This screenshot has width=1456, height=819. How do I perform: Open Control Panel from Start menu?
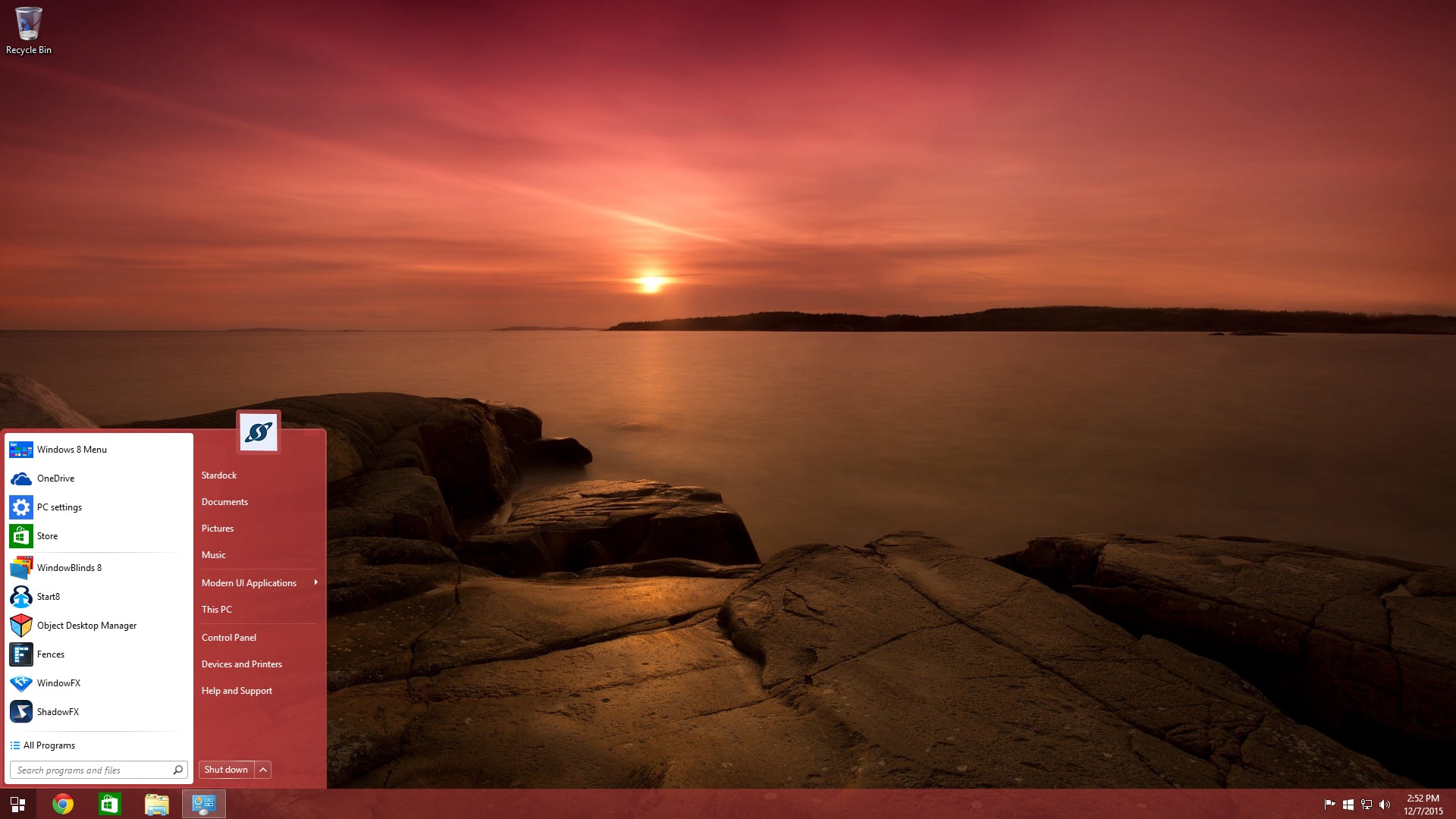click(229, 638)
